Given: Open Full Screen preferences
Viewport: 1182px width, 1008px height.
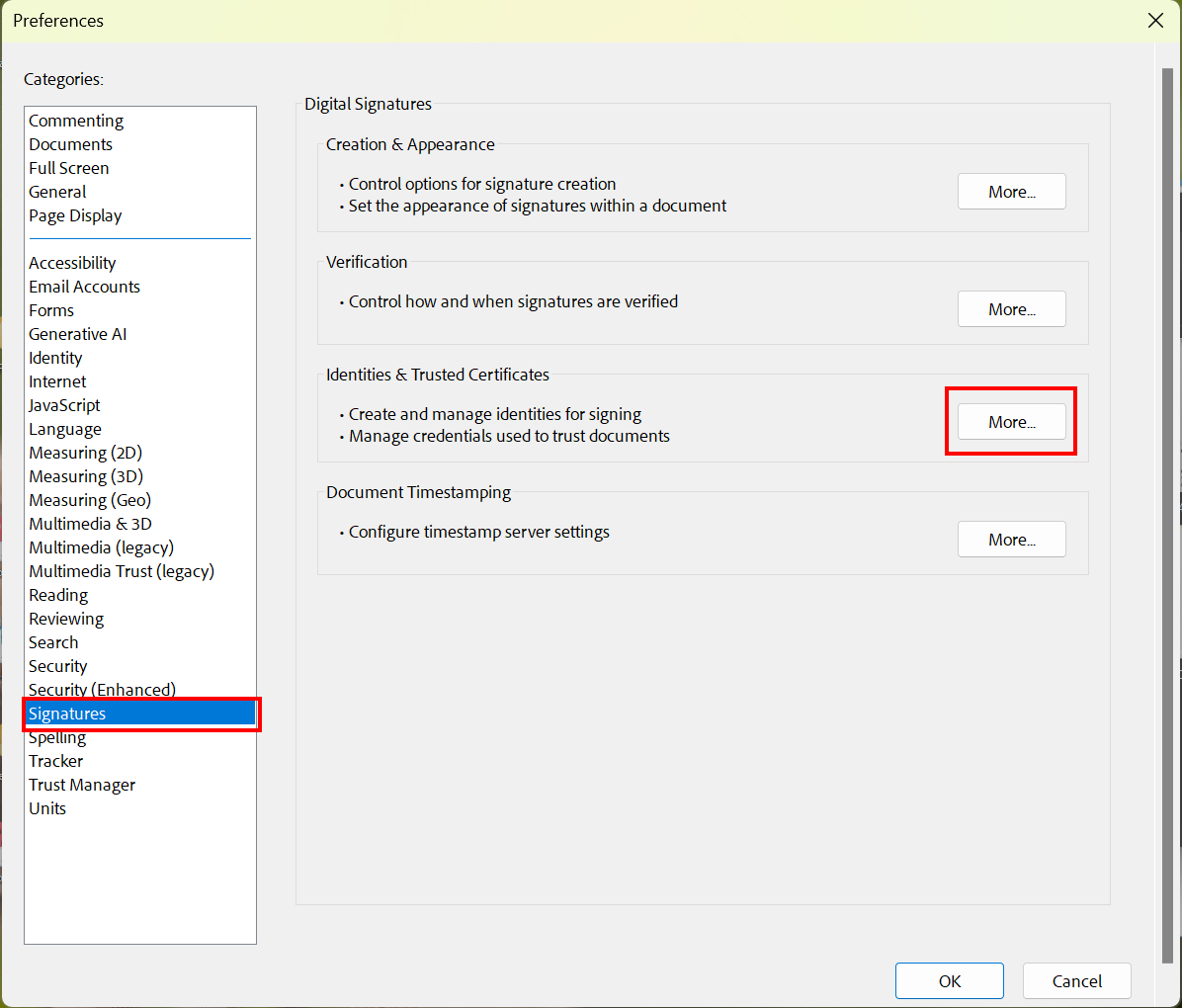Looking at the screenshot, I should coord(68,167).
